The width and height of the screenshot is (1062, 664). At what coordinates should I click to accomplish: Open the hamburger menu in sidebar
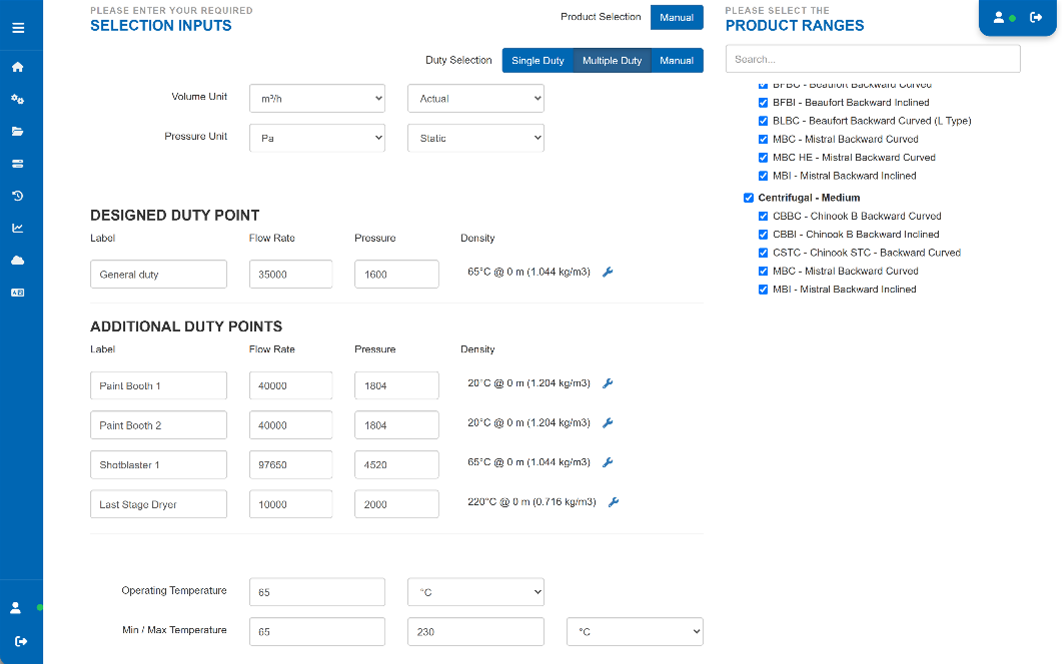pyautogui.click(x=18, y=28)
